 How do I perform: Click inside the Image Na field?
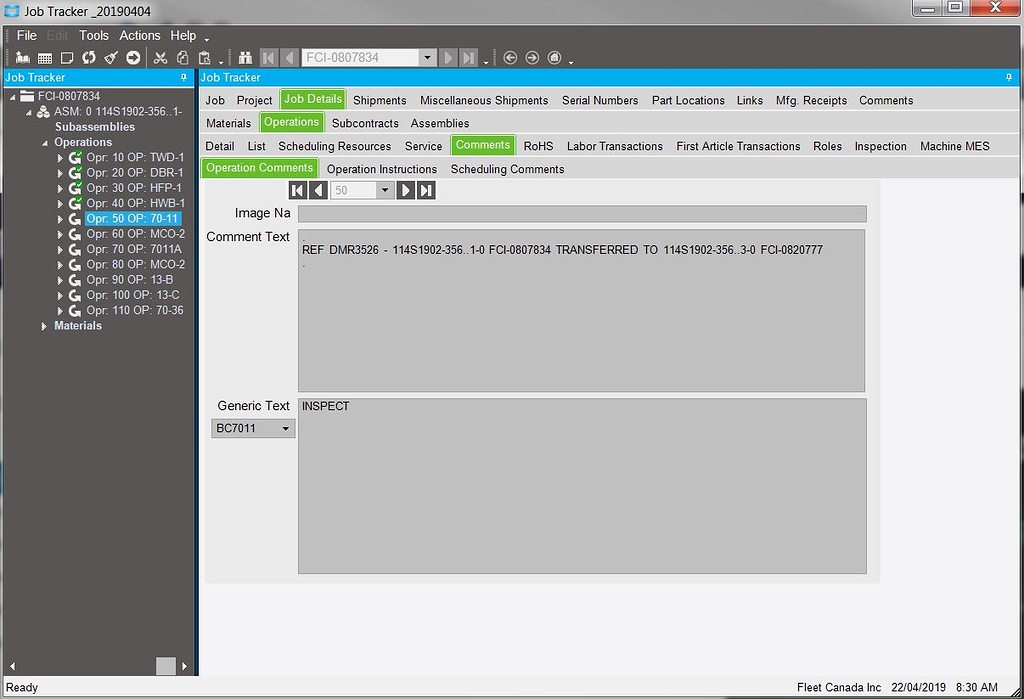tap(580, 213)
